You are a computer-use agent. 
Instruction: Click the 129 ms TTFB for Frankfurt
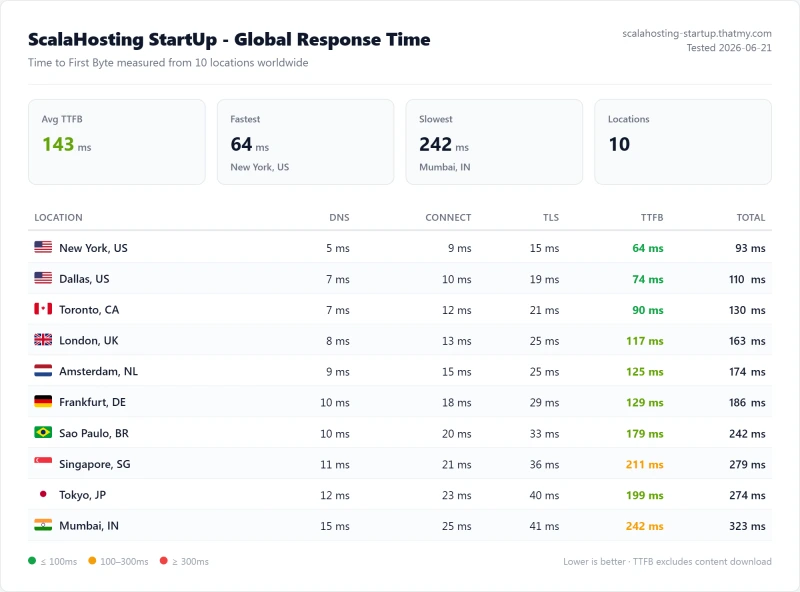click(x=645, y=403)
